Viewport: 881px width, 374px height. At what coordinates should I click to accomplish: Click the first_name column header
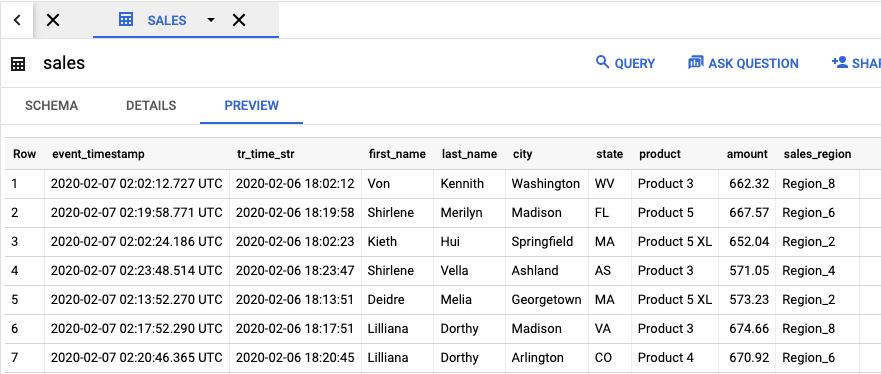coord(397,154)
